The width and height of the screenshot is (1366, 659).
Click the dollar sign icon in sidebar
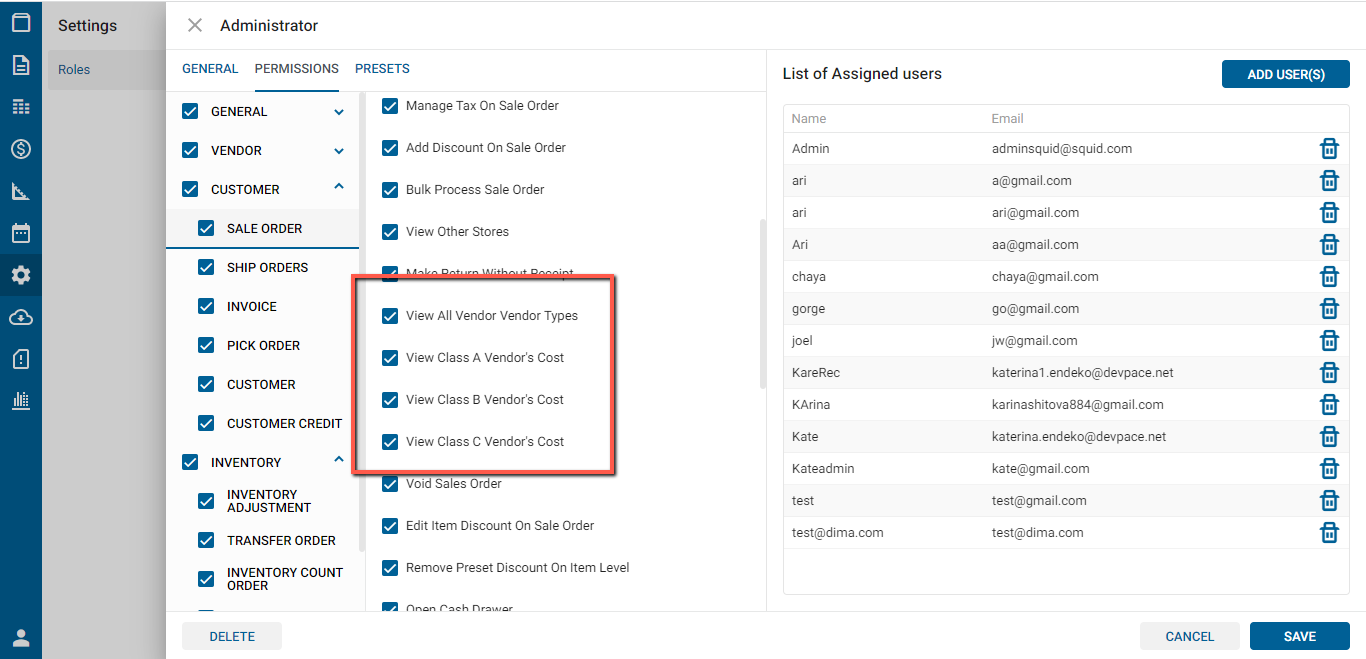[x=21, y=149]
